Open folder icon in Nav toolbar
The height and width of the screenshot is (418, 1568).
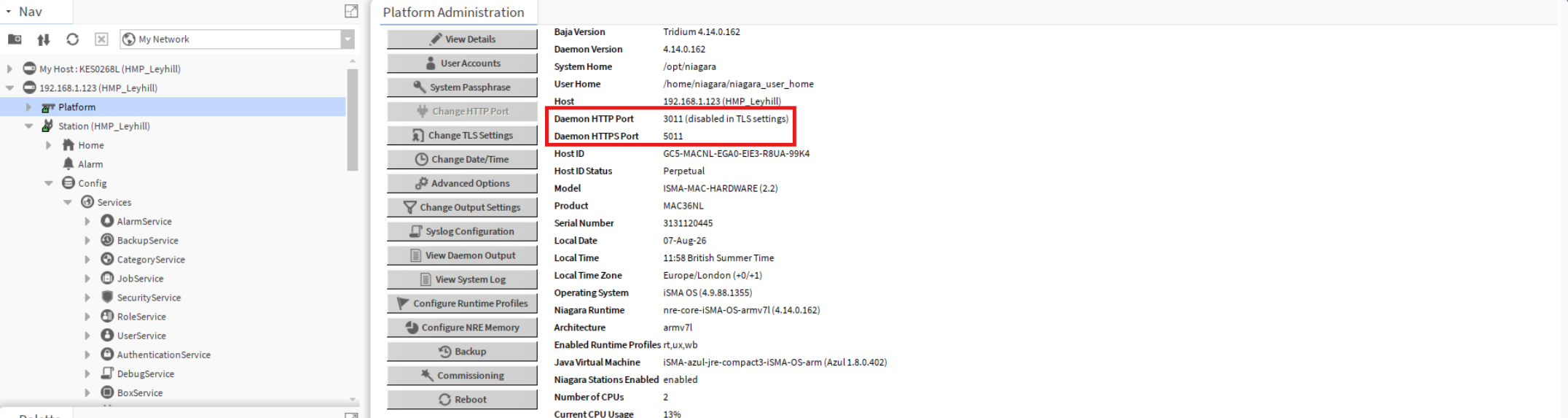tap(15, 39)
